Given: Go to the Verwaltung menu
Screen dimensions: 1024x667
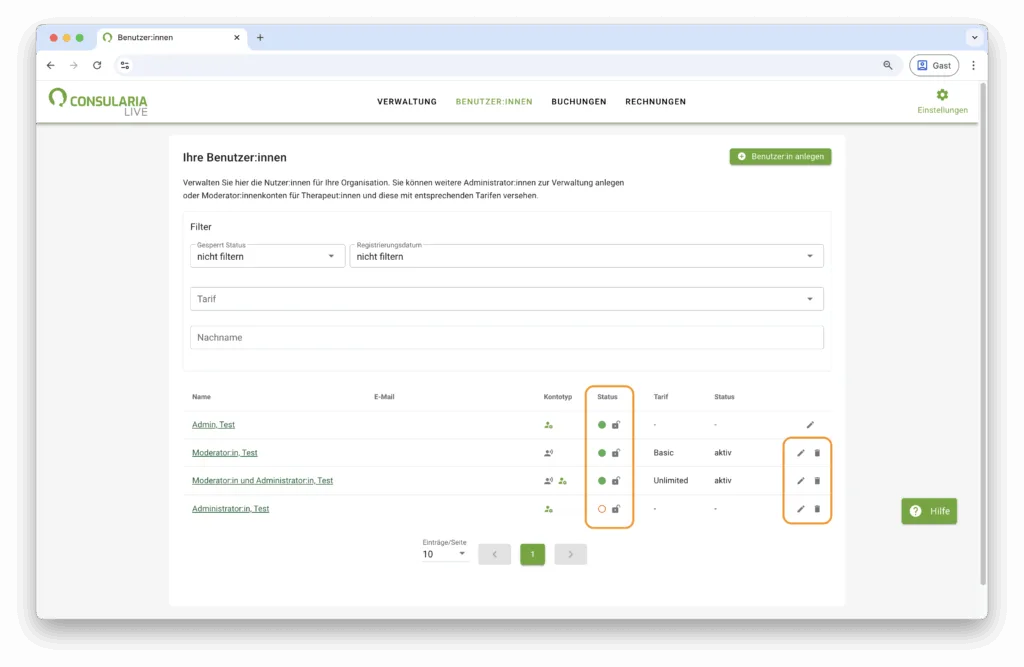Looking at the screenshot, I should point(406,102).
